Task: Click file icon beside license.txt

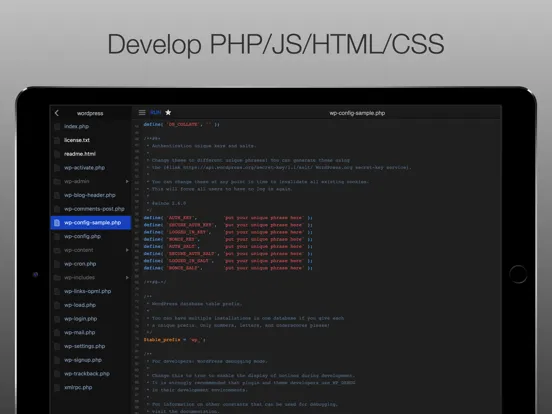Action: 57,140
